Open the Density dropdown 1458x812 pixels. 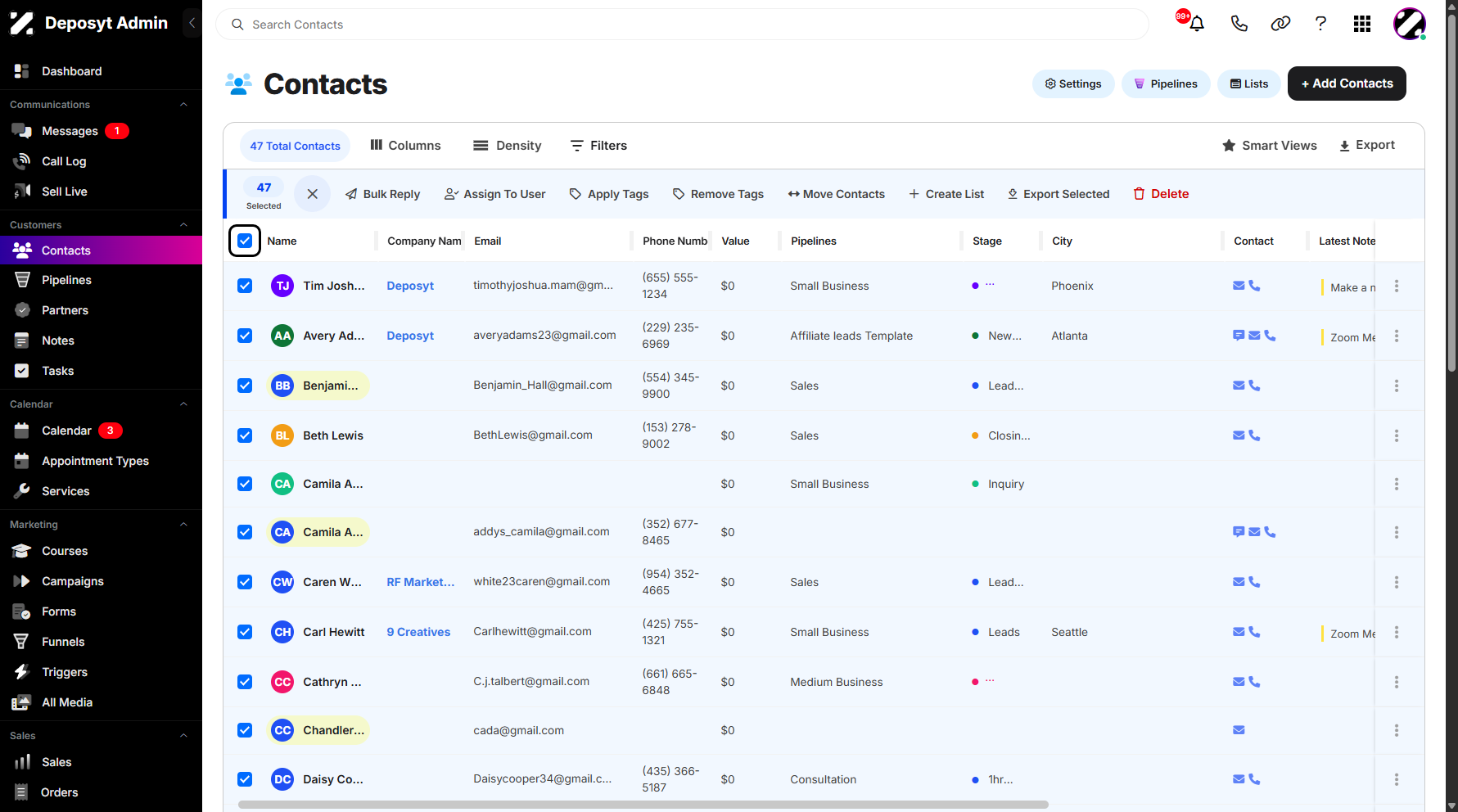pyautogui.click(x=507, y=146)
